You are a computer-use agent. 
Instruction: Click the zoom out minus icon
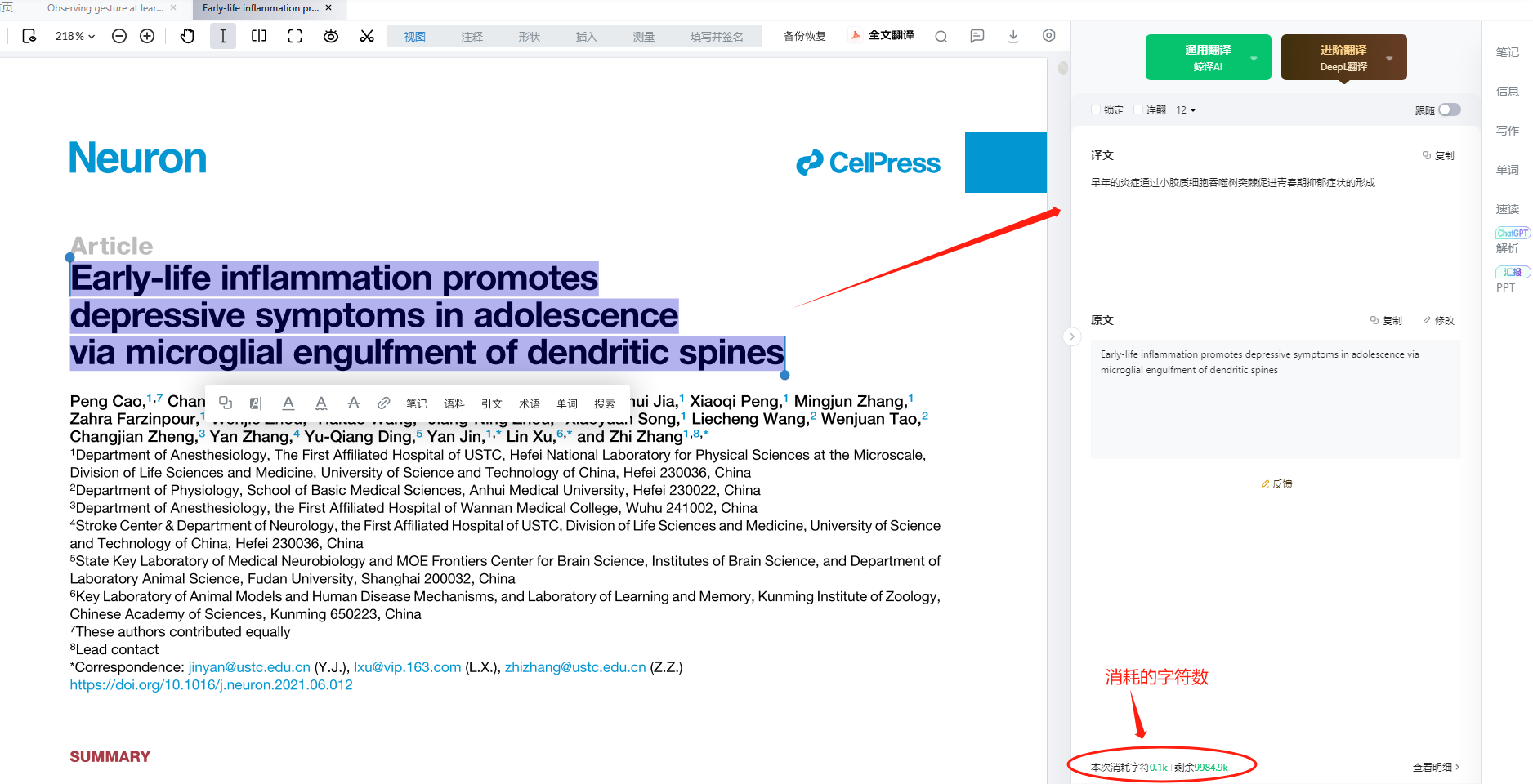tap(119, 36)
